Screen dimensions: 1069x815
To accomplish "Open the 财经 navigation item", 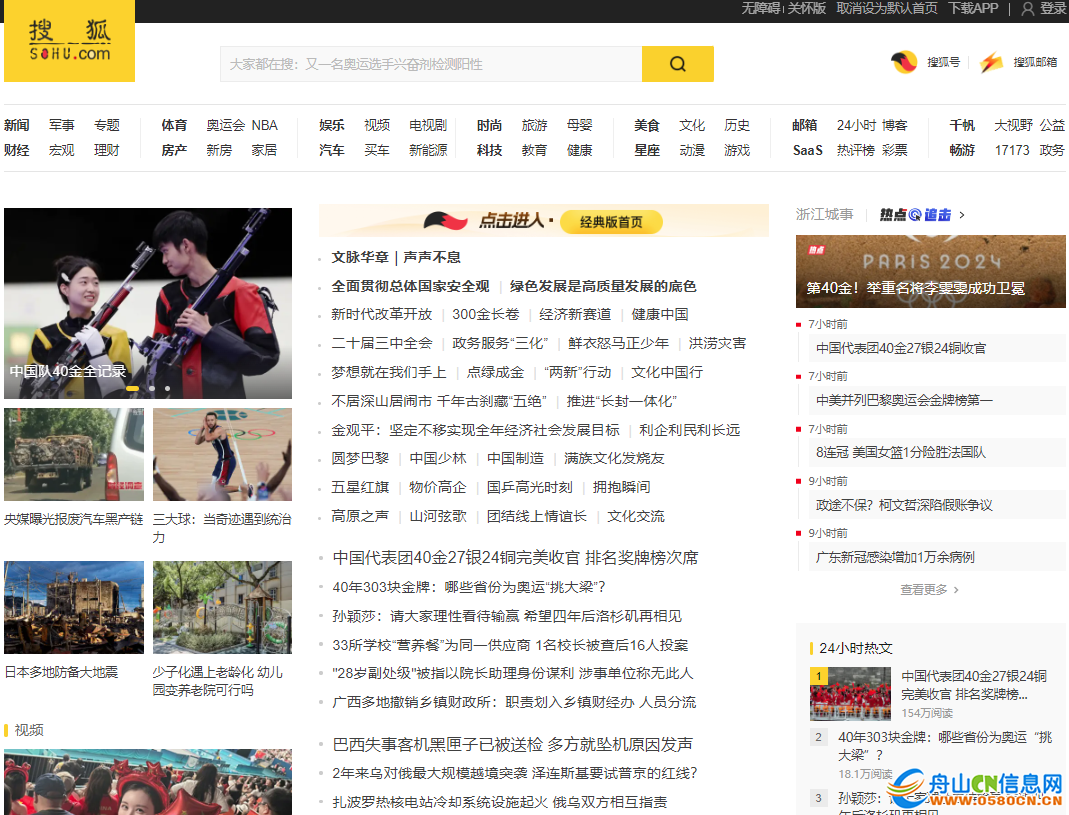I will point(16,150).
